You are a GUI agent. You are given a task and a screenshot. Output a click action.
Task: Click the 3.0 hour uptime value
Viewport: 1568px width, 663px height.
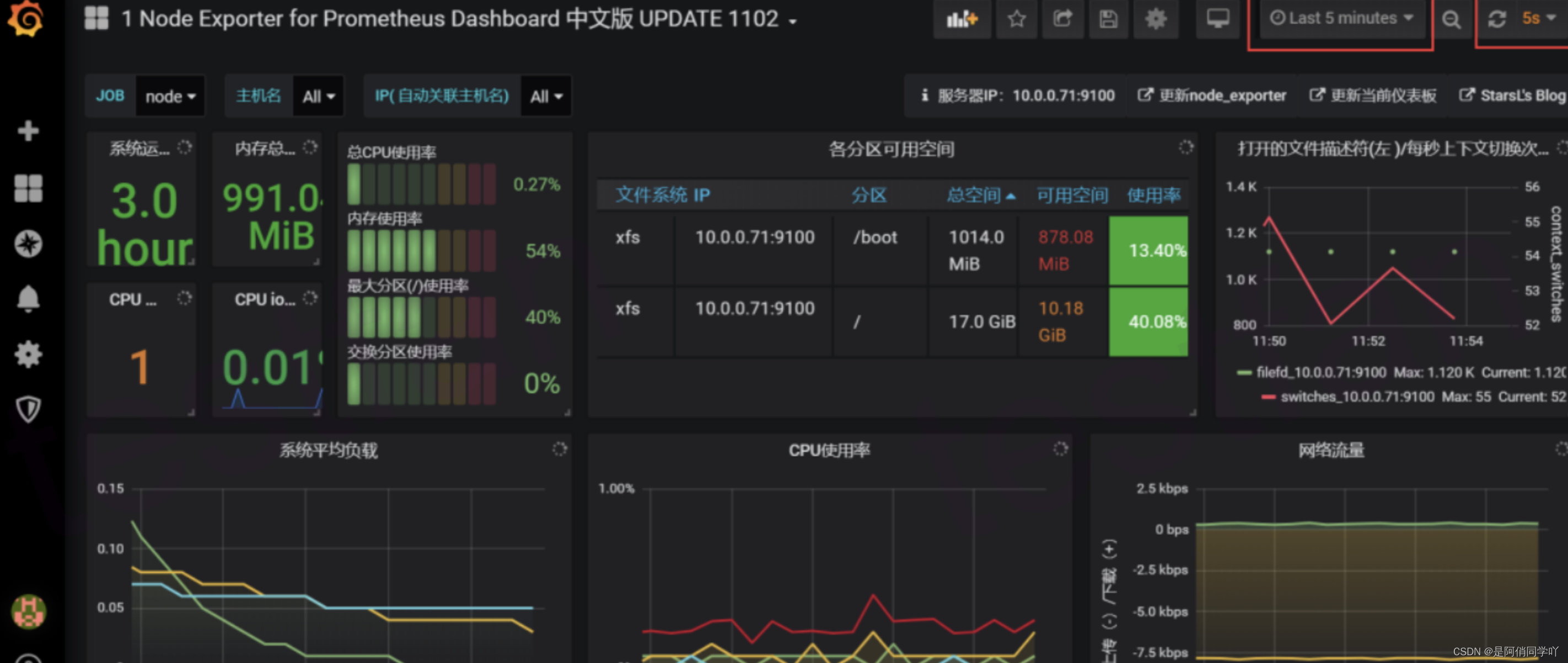(145, 224)
